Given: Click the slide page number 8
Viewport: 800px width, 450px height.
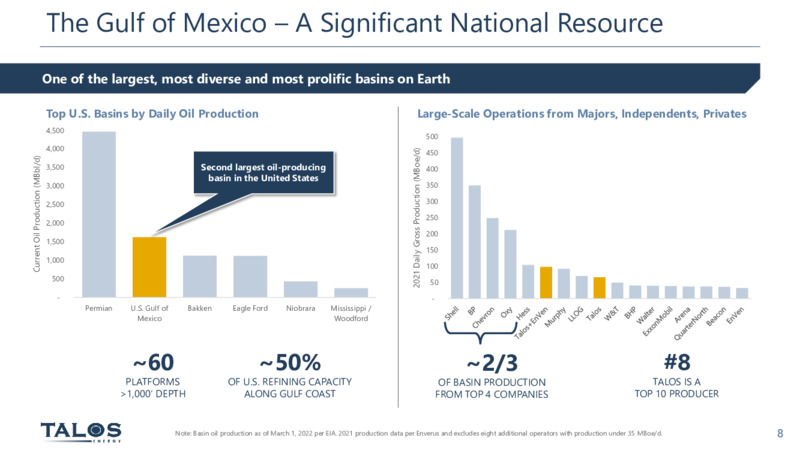Looking at the screenshot, I should 780,433.
